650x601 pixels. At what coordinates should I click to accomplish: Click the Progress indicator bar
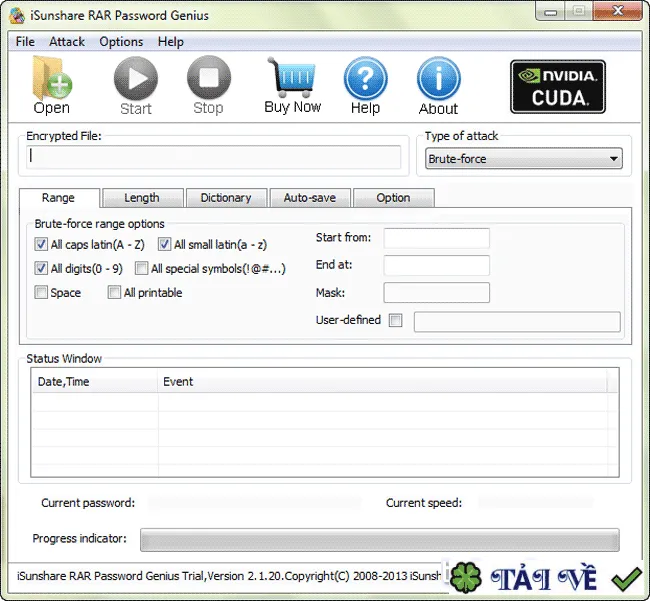(380, 540)
